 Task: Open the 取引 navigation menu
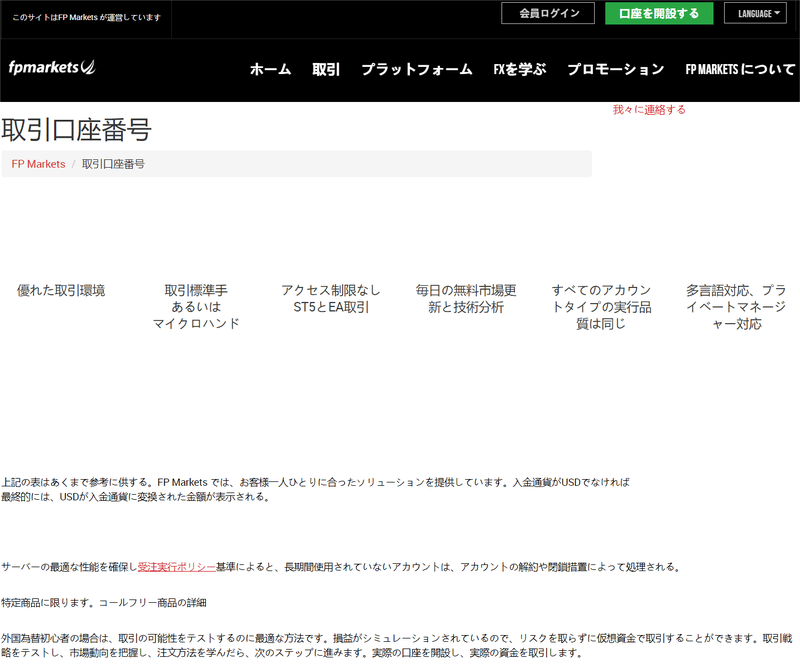(326, 69)
